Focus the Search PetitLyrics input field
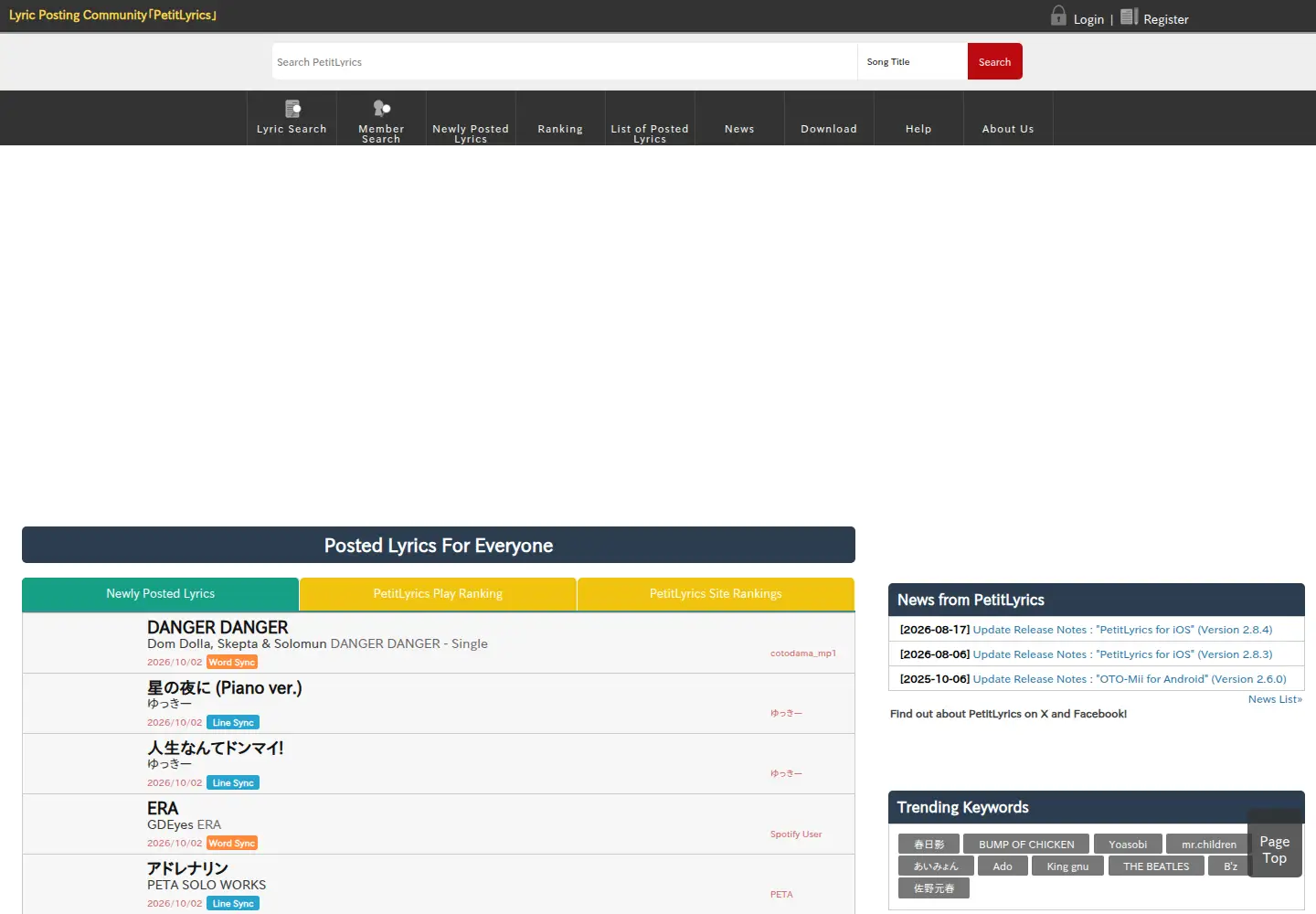1316x914 pixels. (x=564, y=61)
